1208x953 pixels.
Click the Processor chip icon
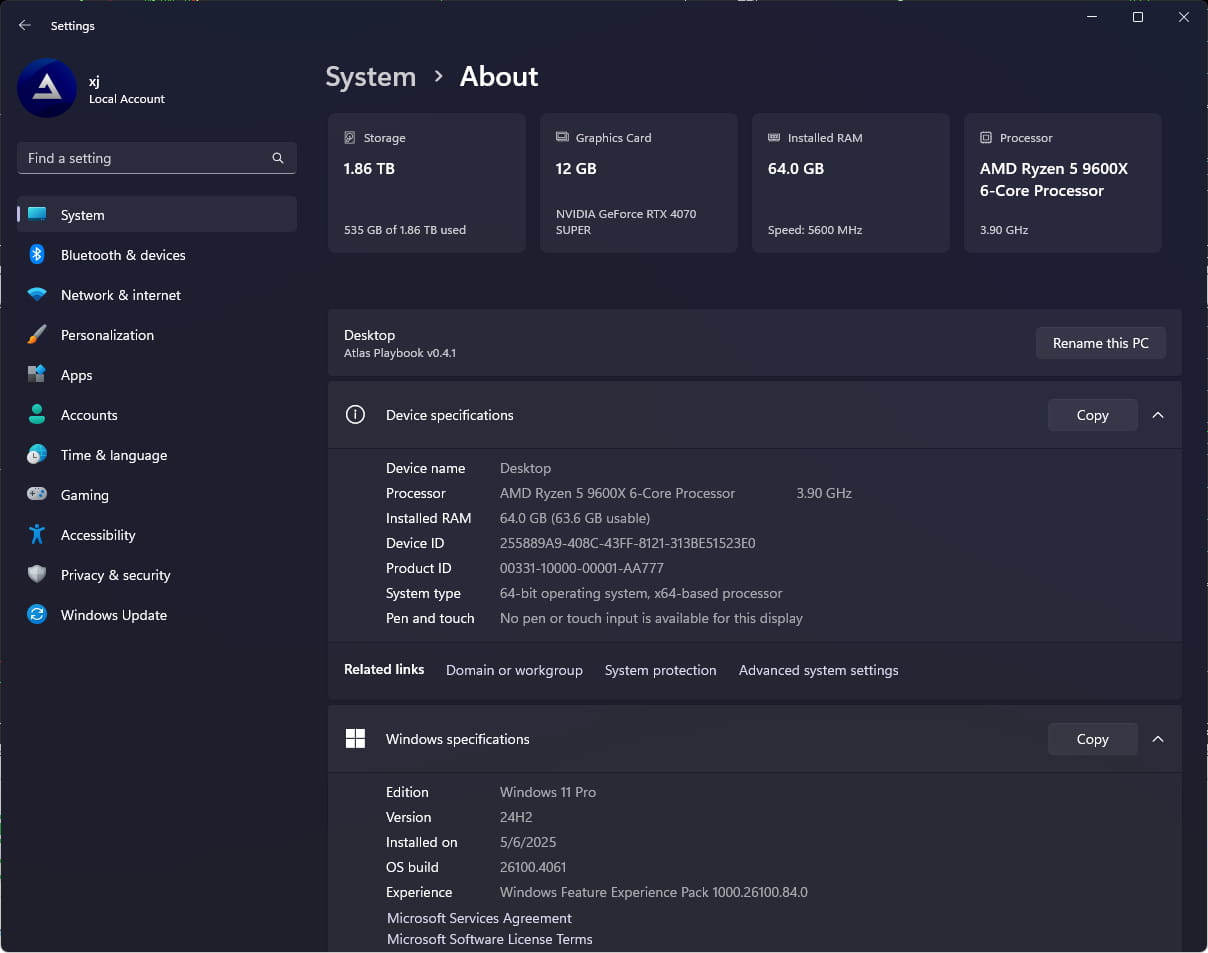[x=986, y=138]
